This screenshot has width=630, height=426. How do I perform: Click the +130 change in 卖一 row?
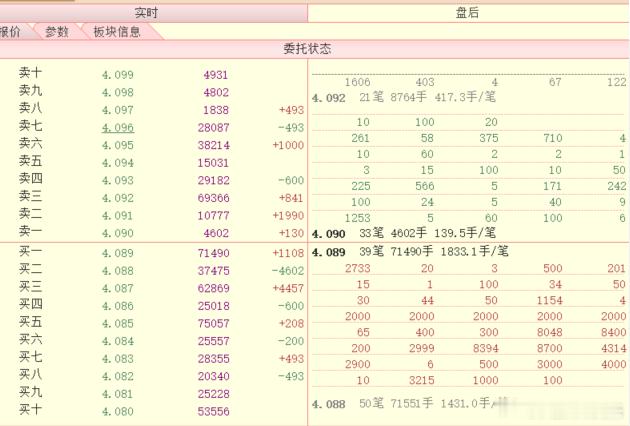click(x=291, y=233)
